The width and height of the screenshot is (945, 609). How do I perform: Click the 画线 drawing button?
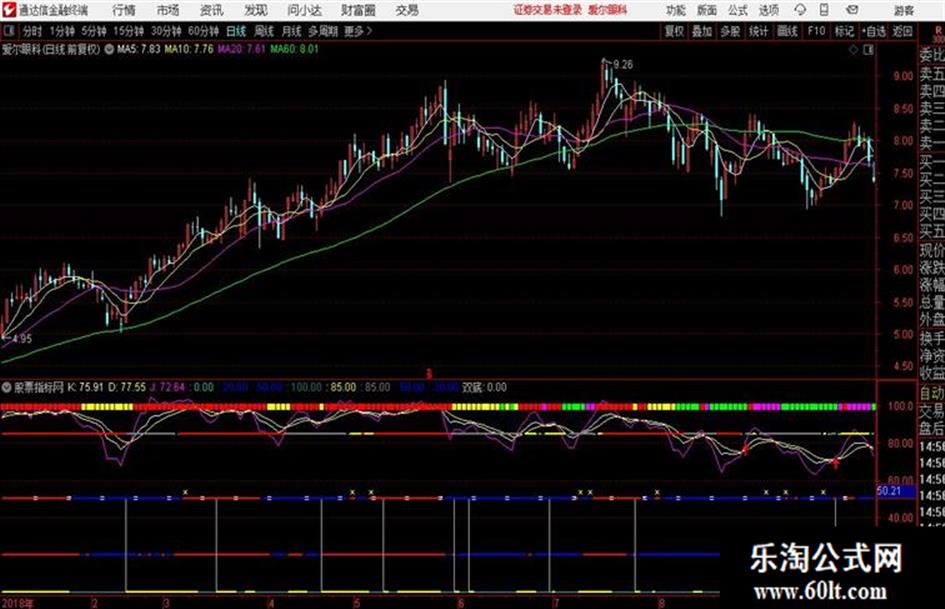[x=787, y=31]
